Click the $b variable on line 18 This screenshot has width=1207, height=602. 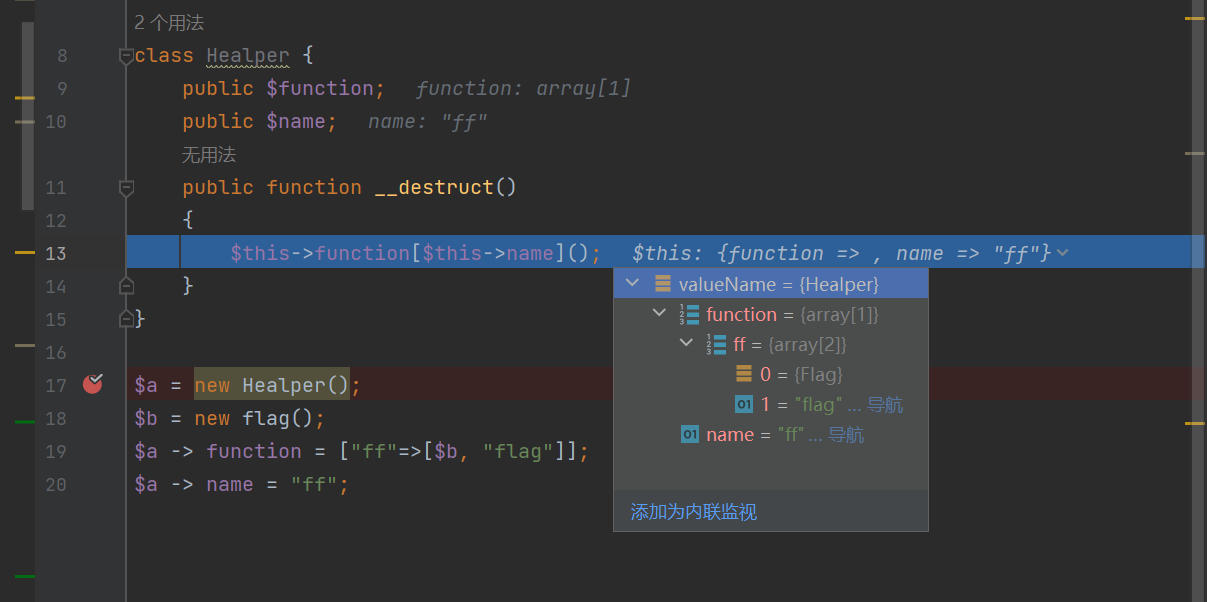click(146, 418)
